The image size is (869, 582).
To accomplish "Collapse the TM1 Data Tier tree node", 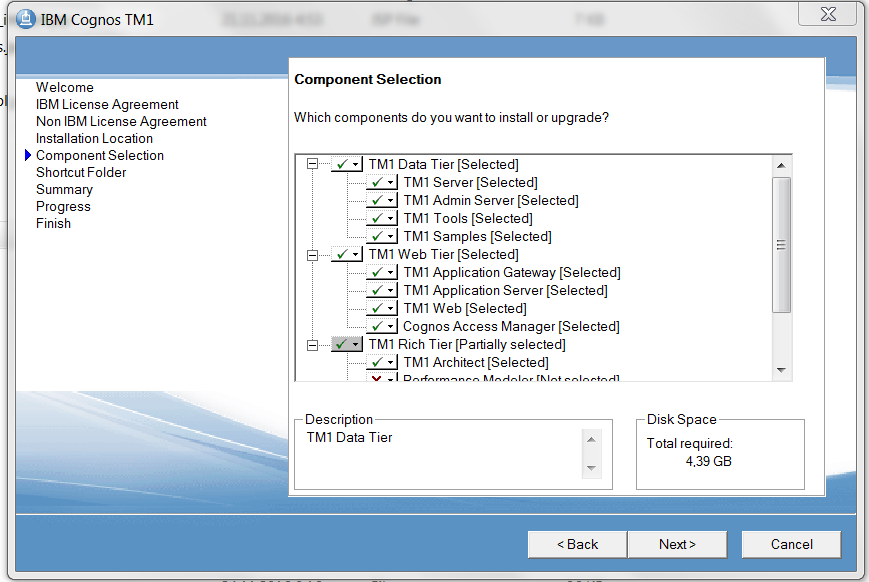I will pos(313,164).
